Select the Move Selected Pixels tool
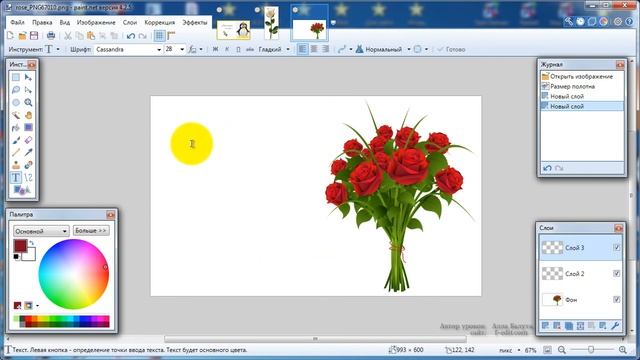The height and width of the screenshot is (360, 640). point(28,77)
